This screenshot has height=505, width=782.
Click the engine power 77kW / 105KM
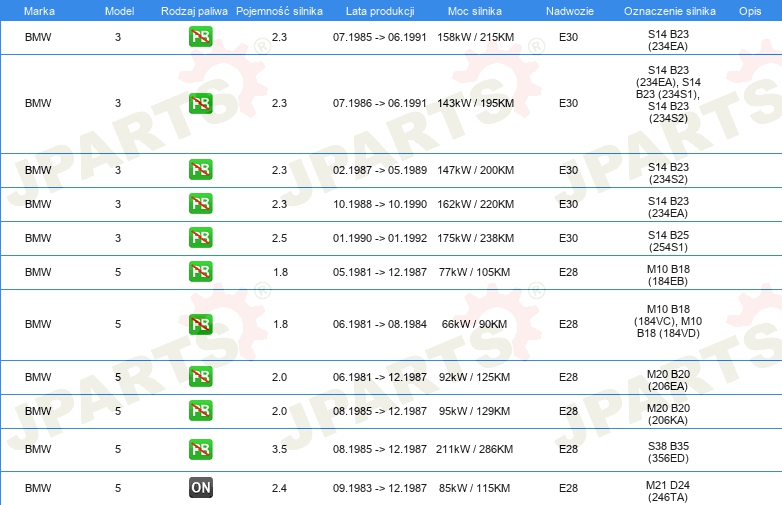coord(474,272)
